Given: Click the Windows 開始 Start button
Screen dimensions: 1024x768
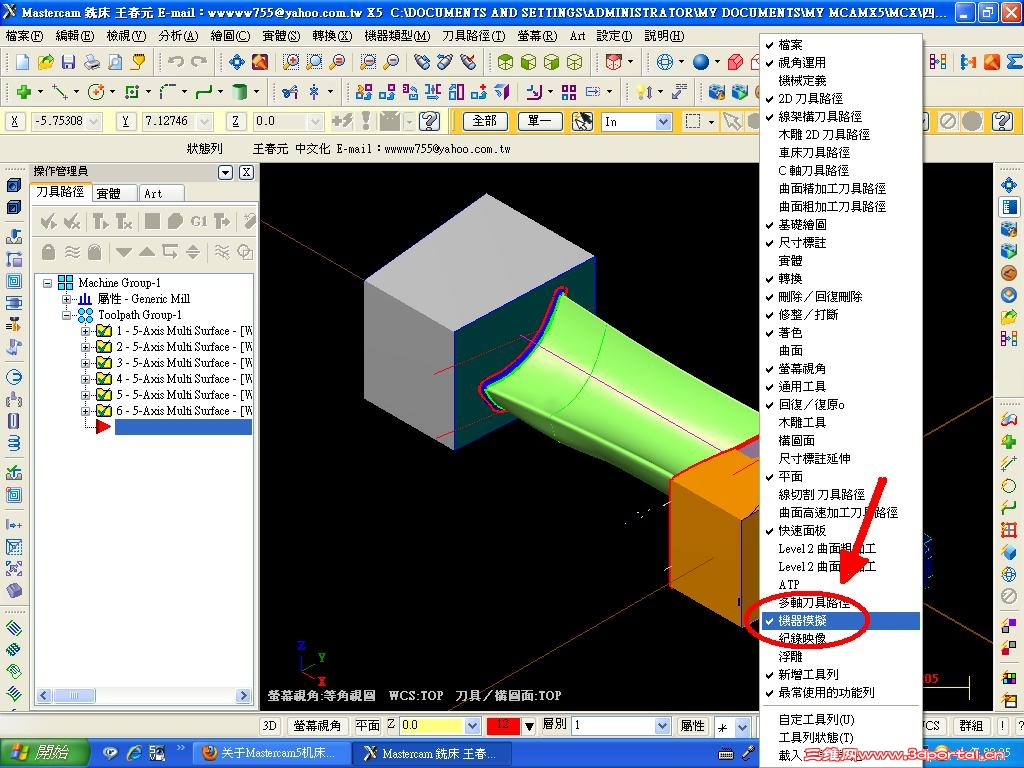Looking at the screenshot, I should tap(43, 753).
